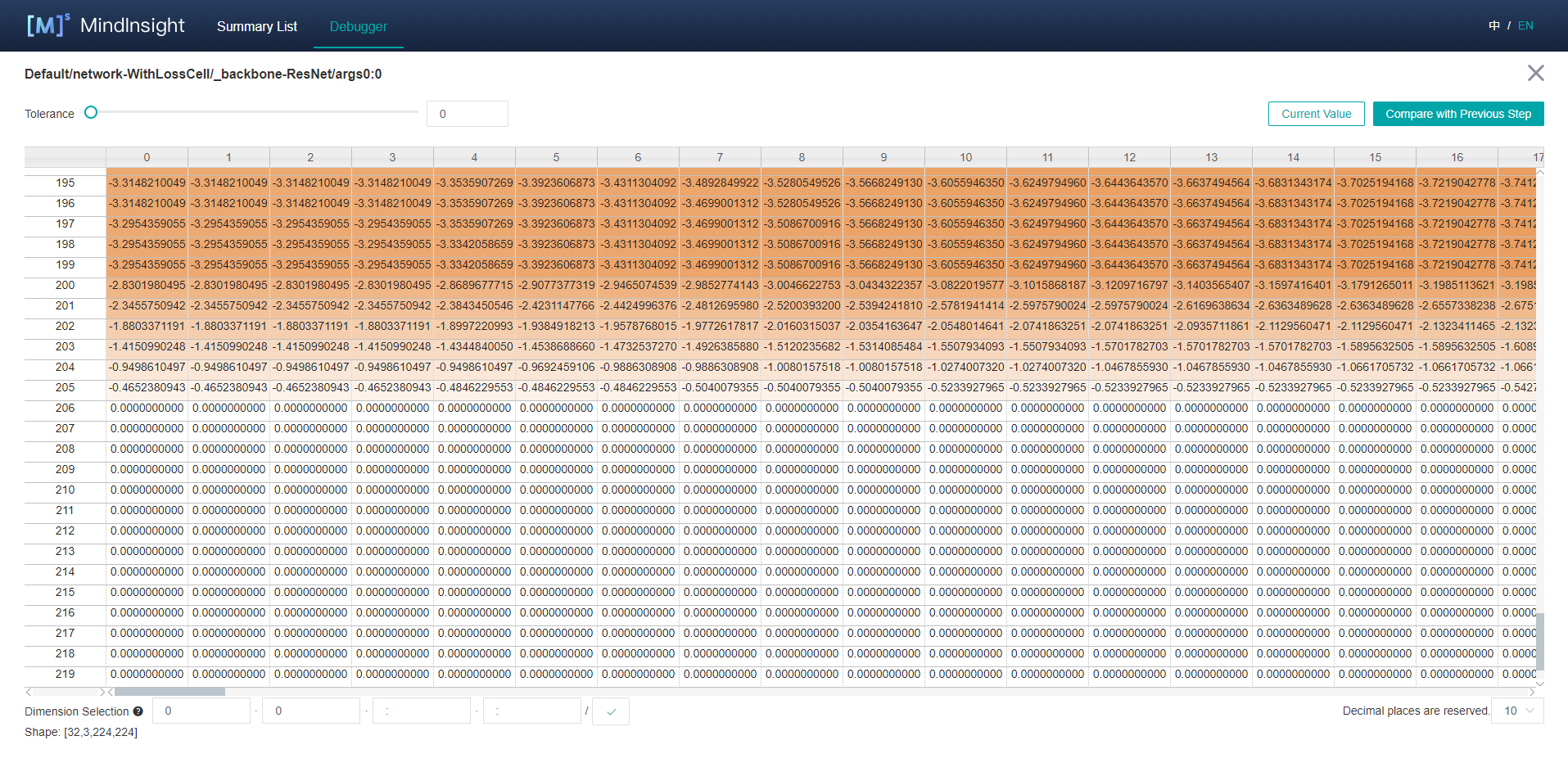Viewport: 1568px width, 763px height.
Task: Click the third dimension input with colon
Action: (421, 711)
